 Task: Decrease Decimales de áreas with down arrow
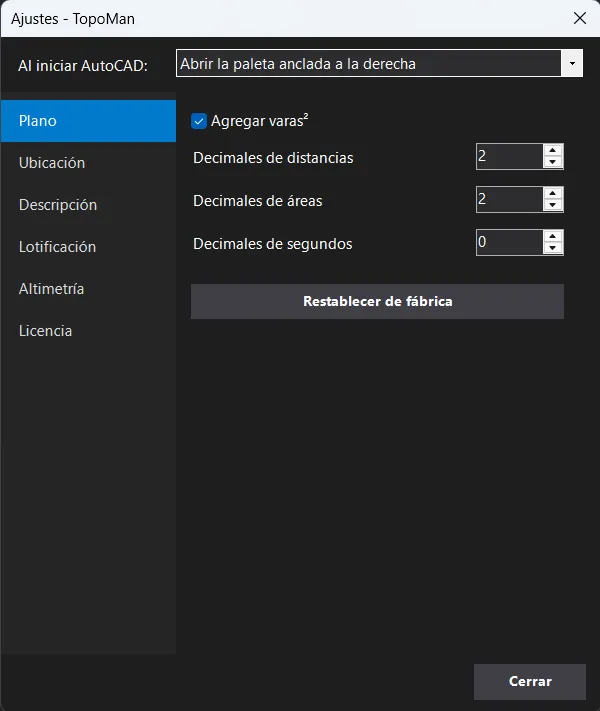point(552,205)
